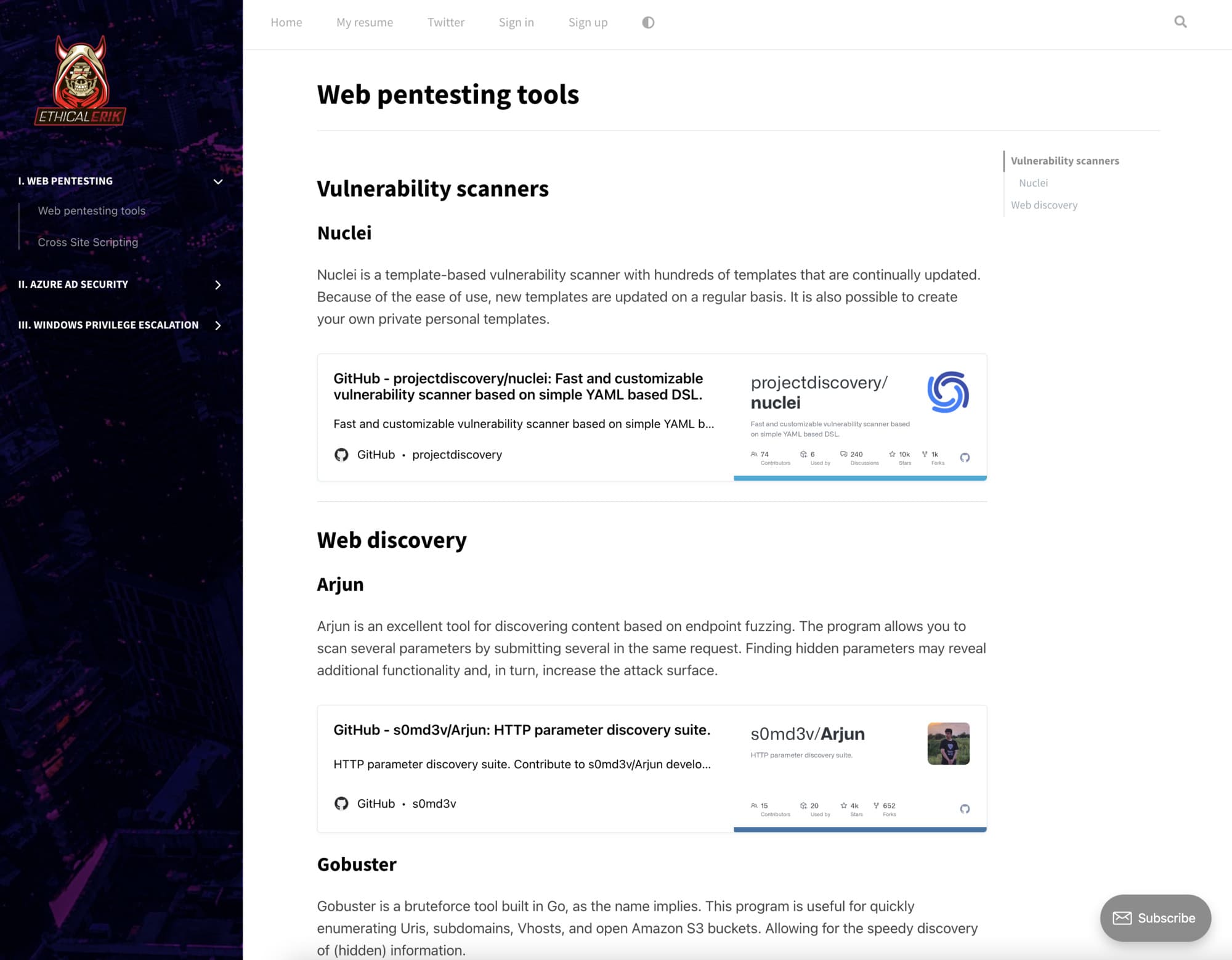Click GitHub octocat icon beside projectdiscovery
Screen dimensions: 1232x960
341,455
